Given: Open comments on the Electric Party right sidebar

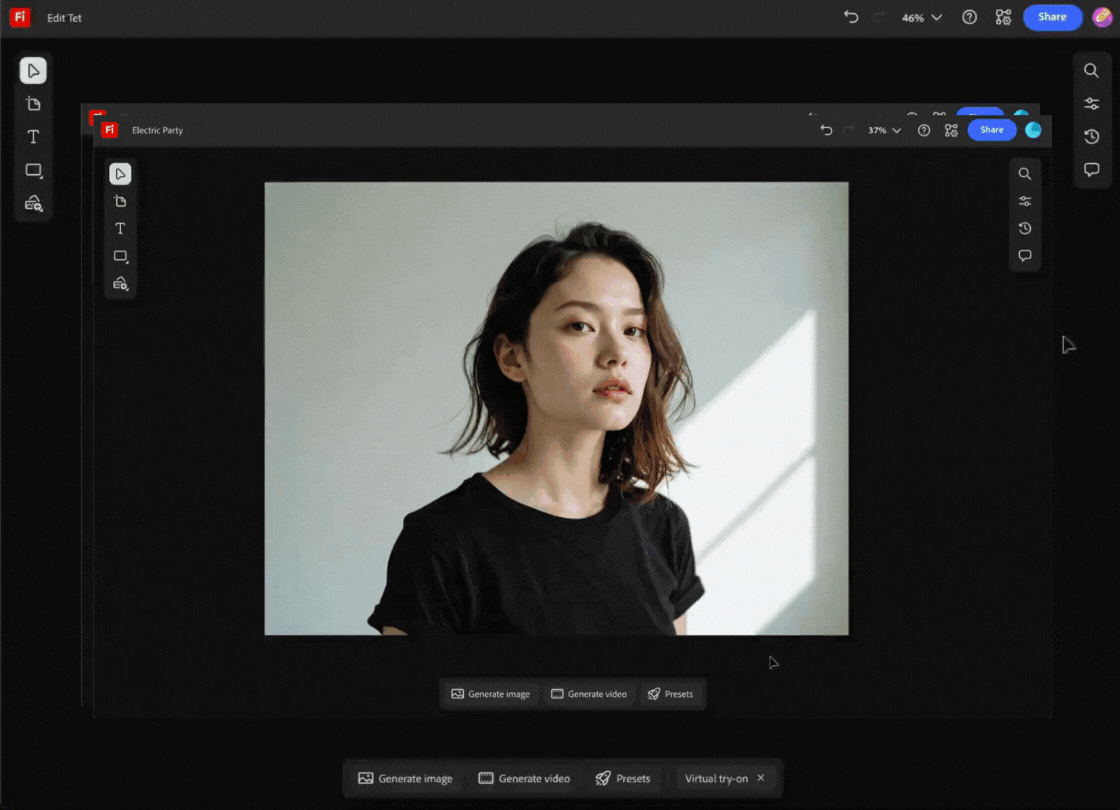Looking at the screenshot, I should pos(1025,256).
